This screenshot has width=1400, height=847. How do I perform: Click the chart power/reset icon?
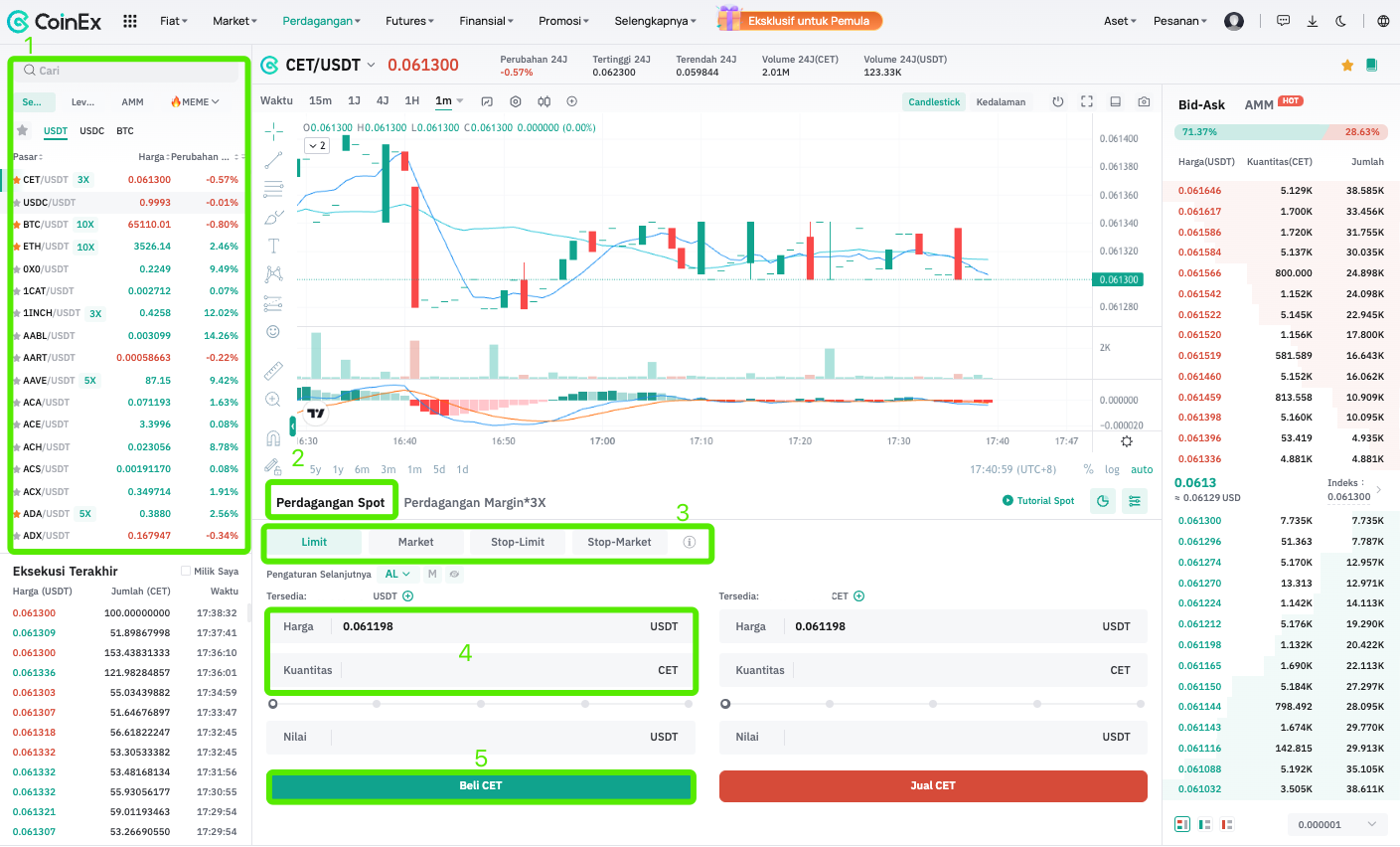[1058, 101]
